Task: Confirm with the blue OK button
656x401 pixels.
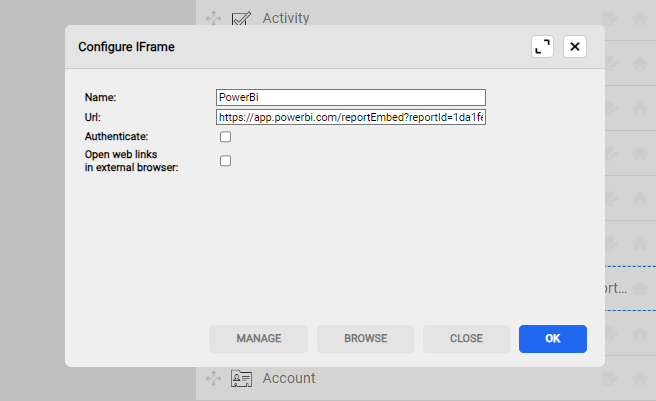Action: 553,339
